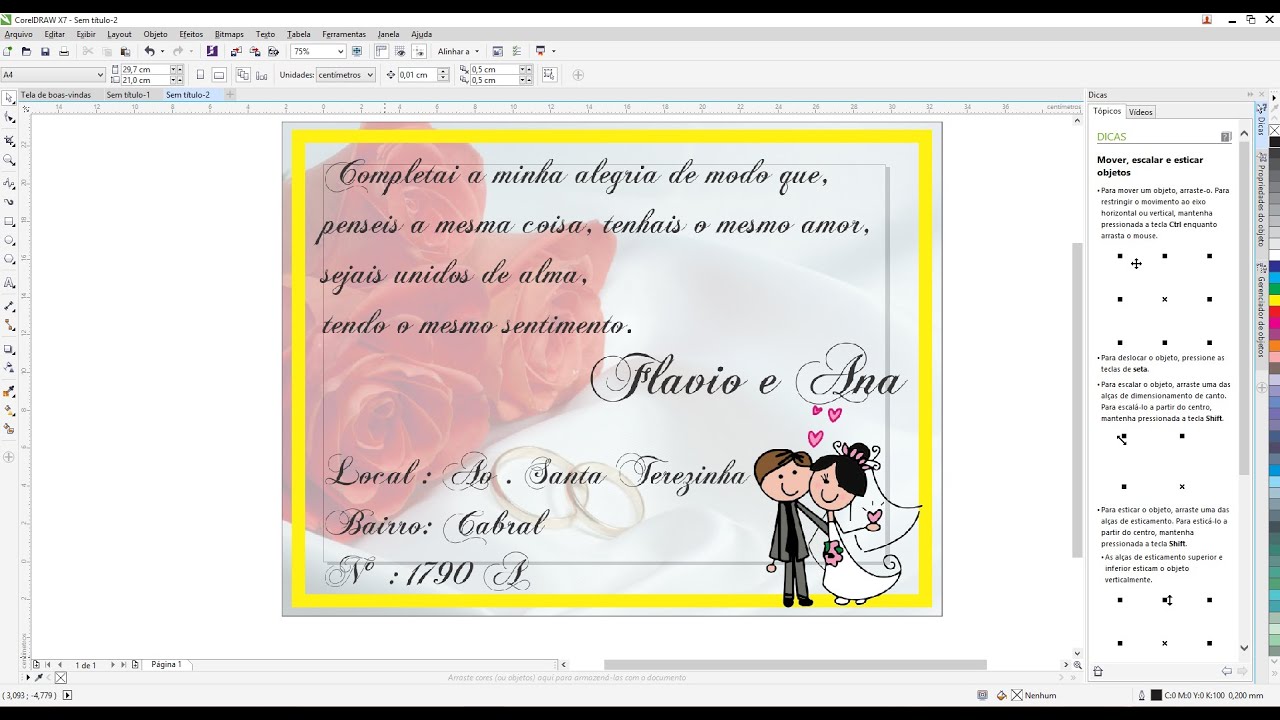
Task: Select the Polygon tool
Action: [x=9, y=259]
